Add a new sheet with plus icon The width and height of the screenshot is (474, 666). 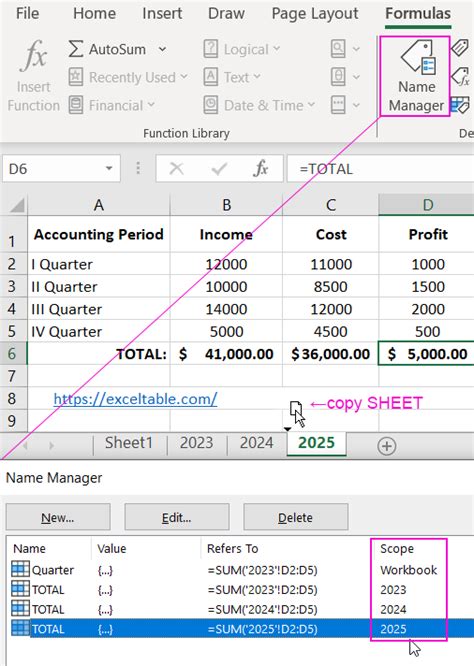[387, 446]
